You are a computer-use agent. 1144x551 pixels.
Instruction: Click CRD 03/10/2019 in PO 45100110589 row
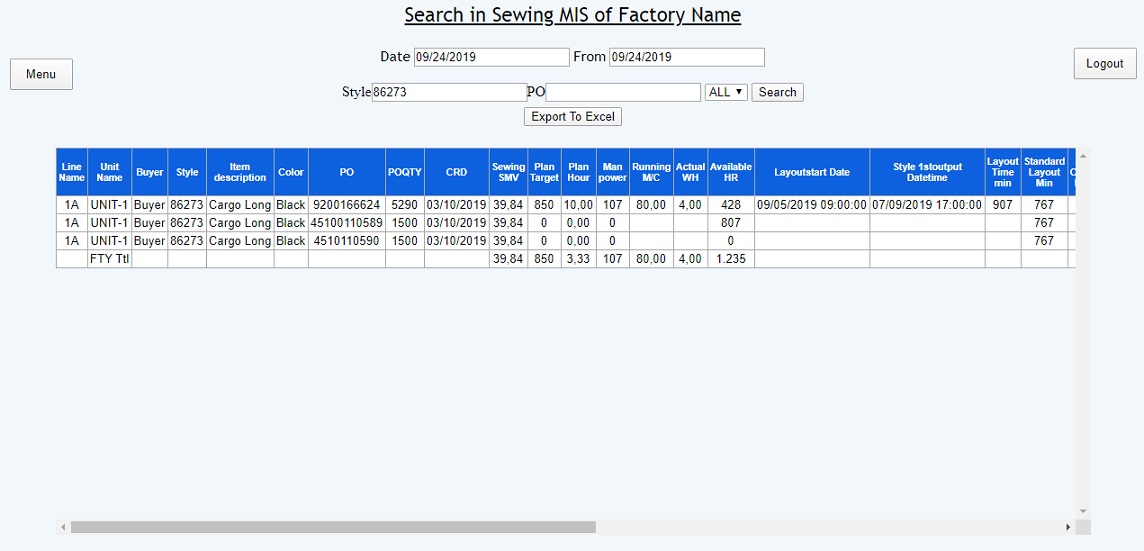click(457, 223)
